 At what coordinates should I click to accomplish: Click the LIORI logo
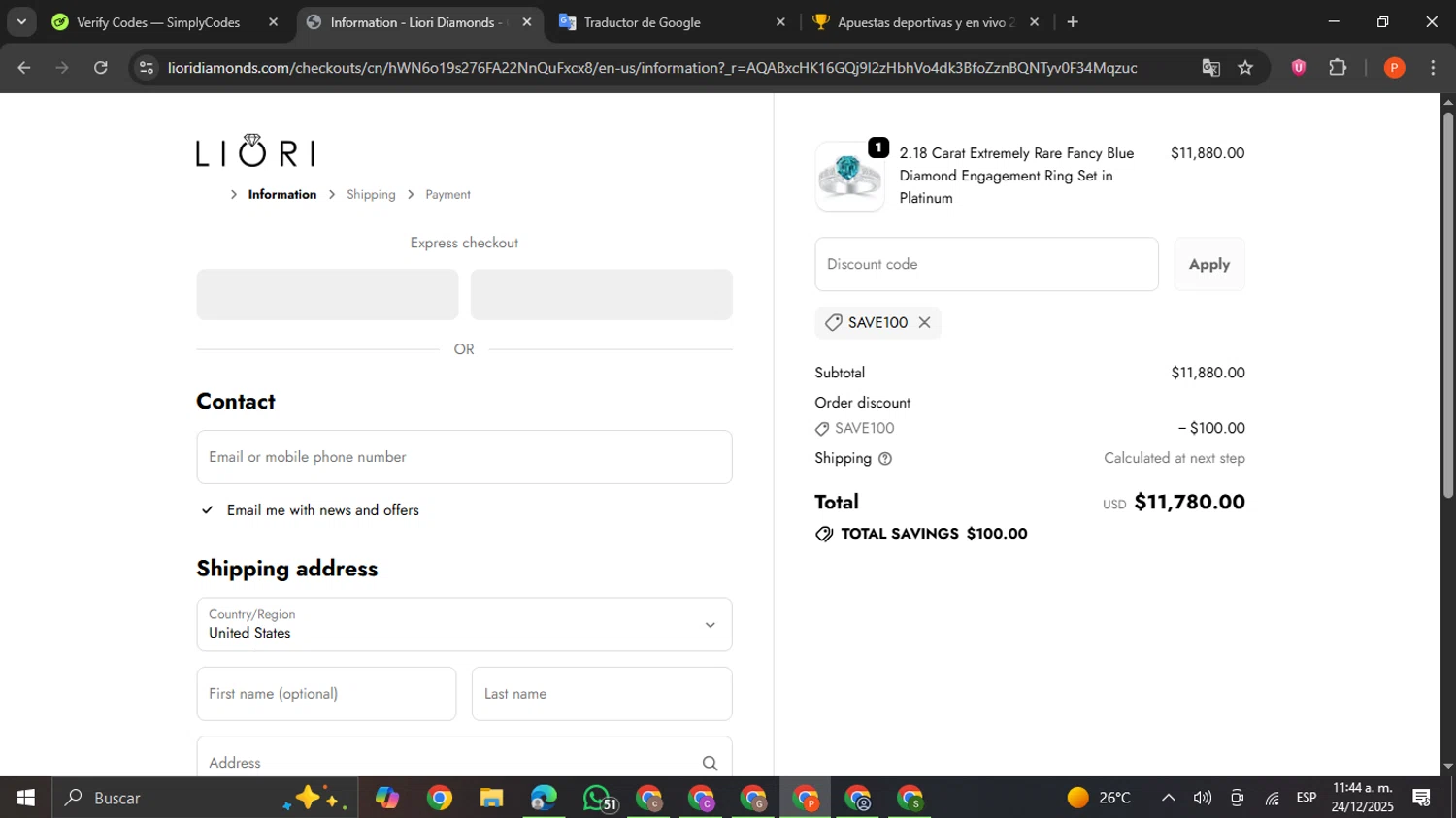click(x=255, y=150)
